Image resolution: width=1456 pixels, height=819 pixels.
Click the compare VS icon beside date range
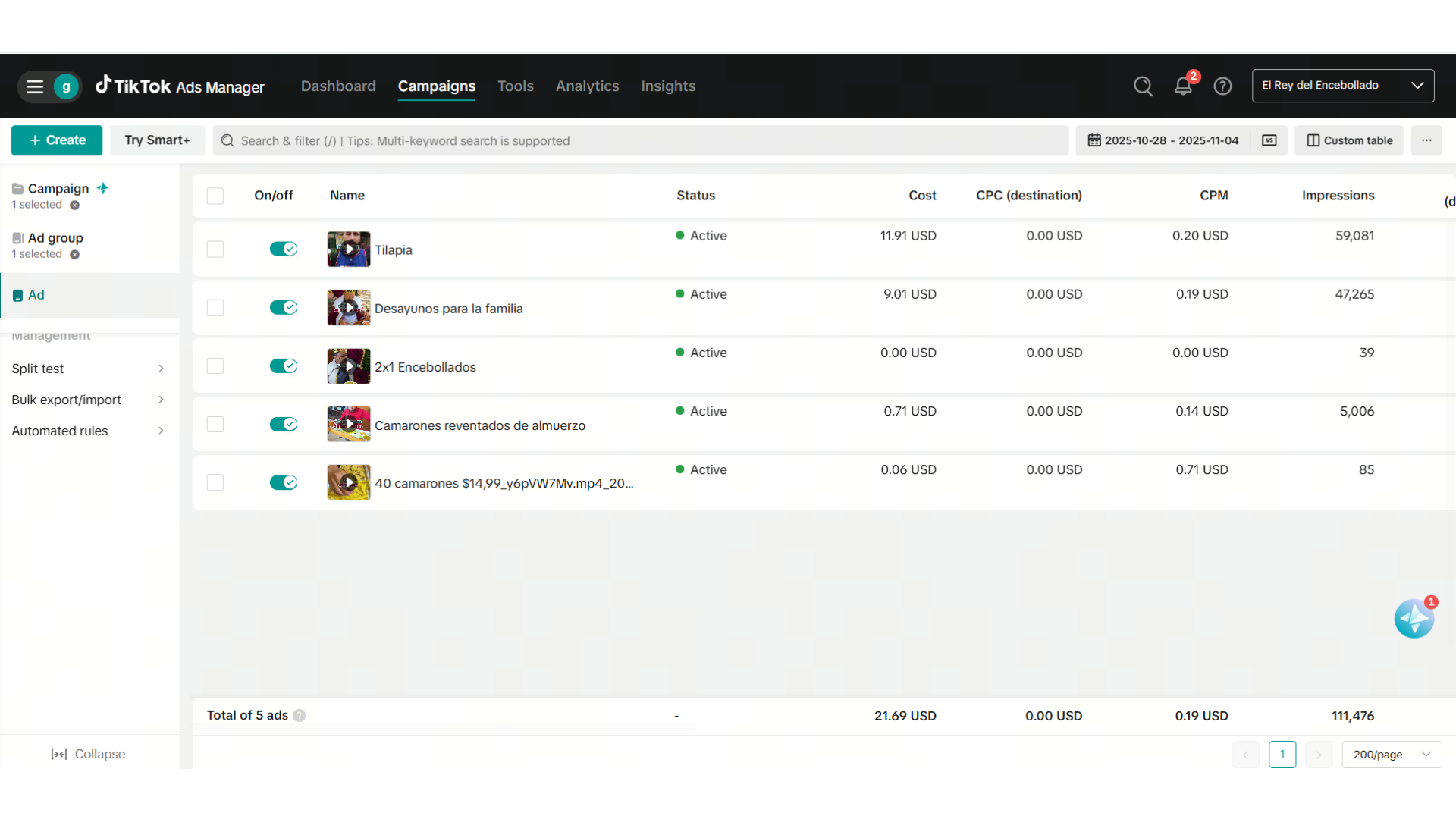tap(1269, 140)
